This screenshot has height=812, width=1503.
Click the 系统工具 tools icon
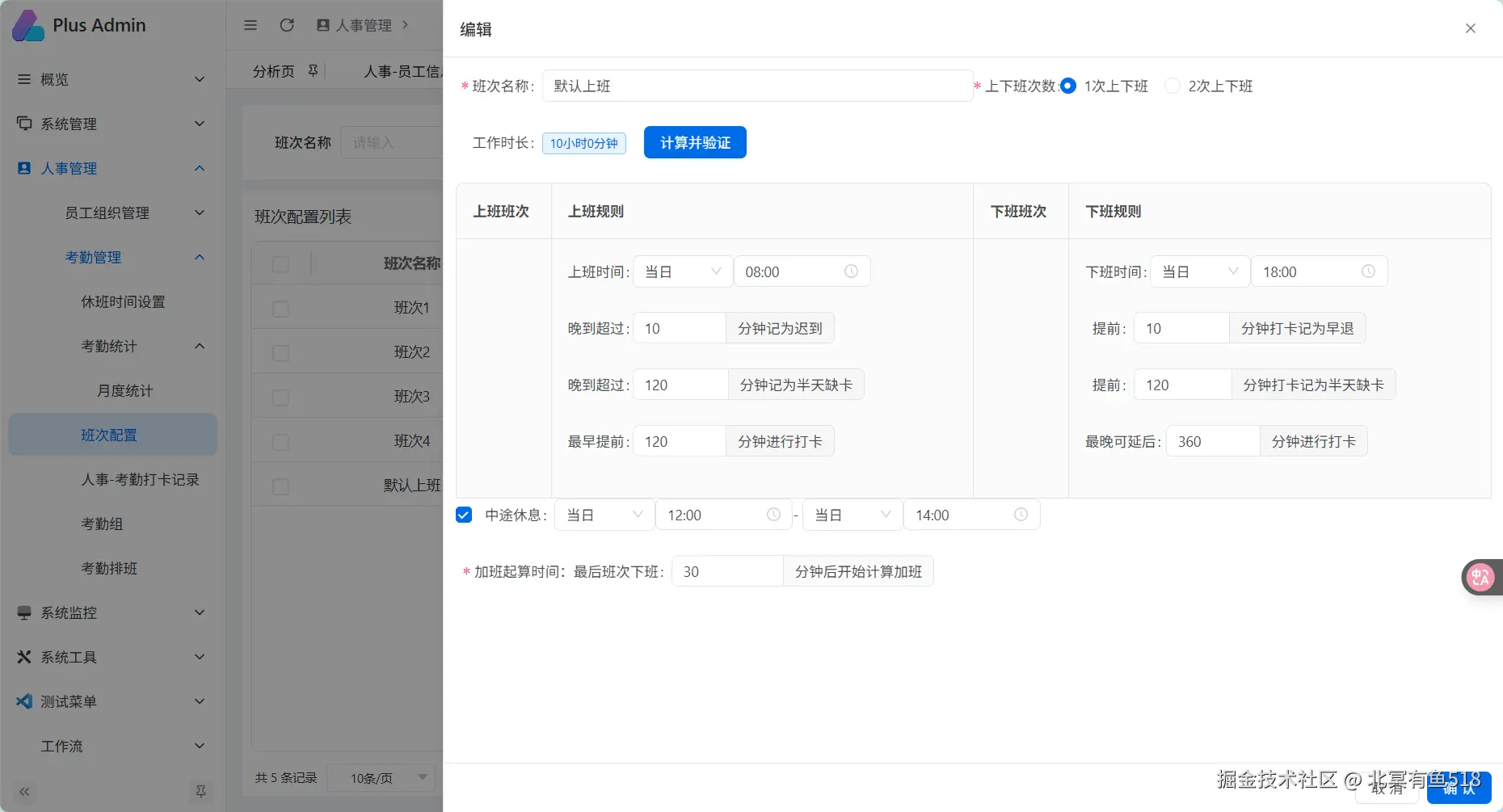tap(24, 657)
